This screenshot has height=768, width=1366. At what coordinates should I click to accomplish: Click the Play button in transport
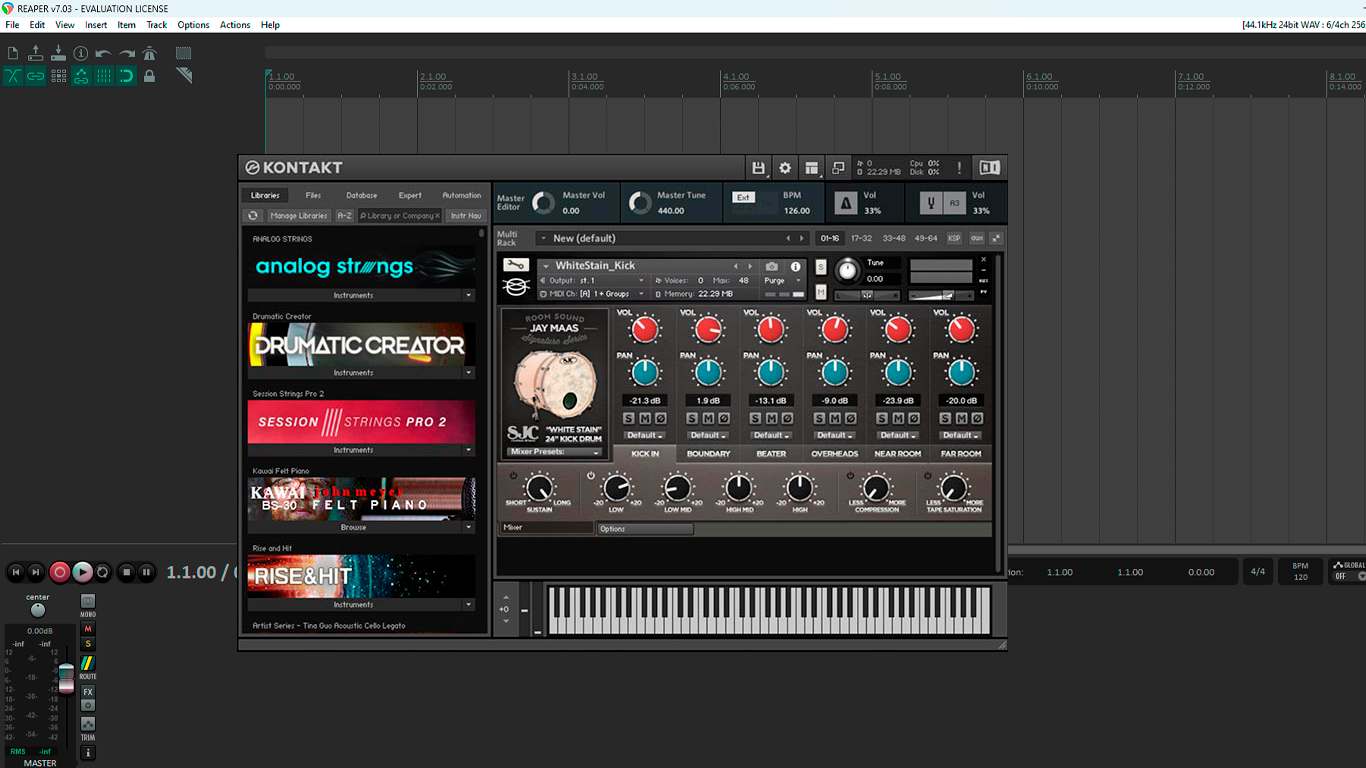[x=83, y=572]
